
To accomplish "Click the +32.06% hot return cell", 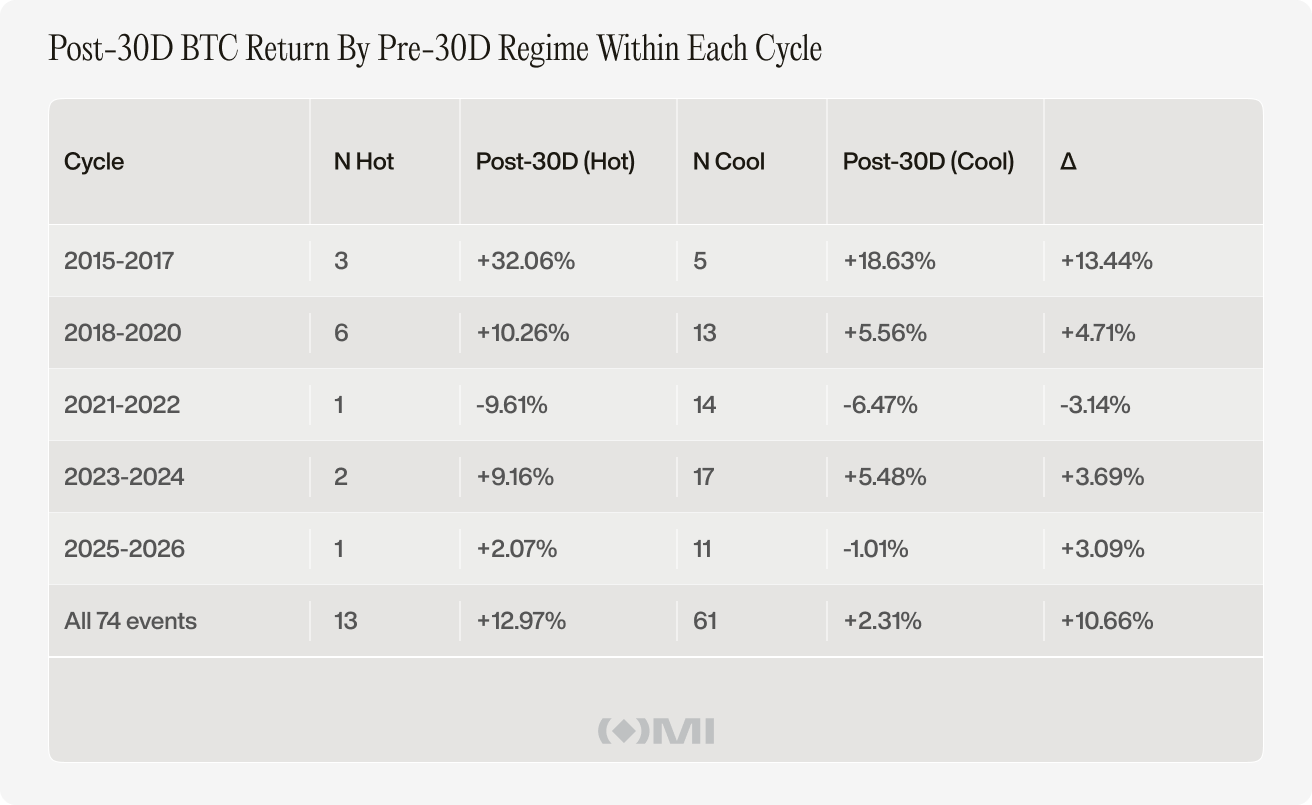I will point(525,261).
